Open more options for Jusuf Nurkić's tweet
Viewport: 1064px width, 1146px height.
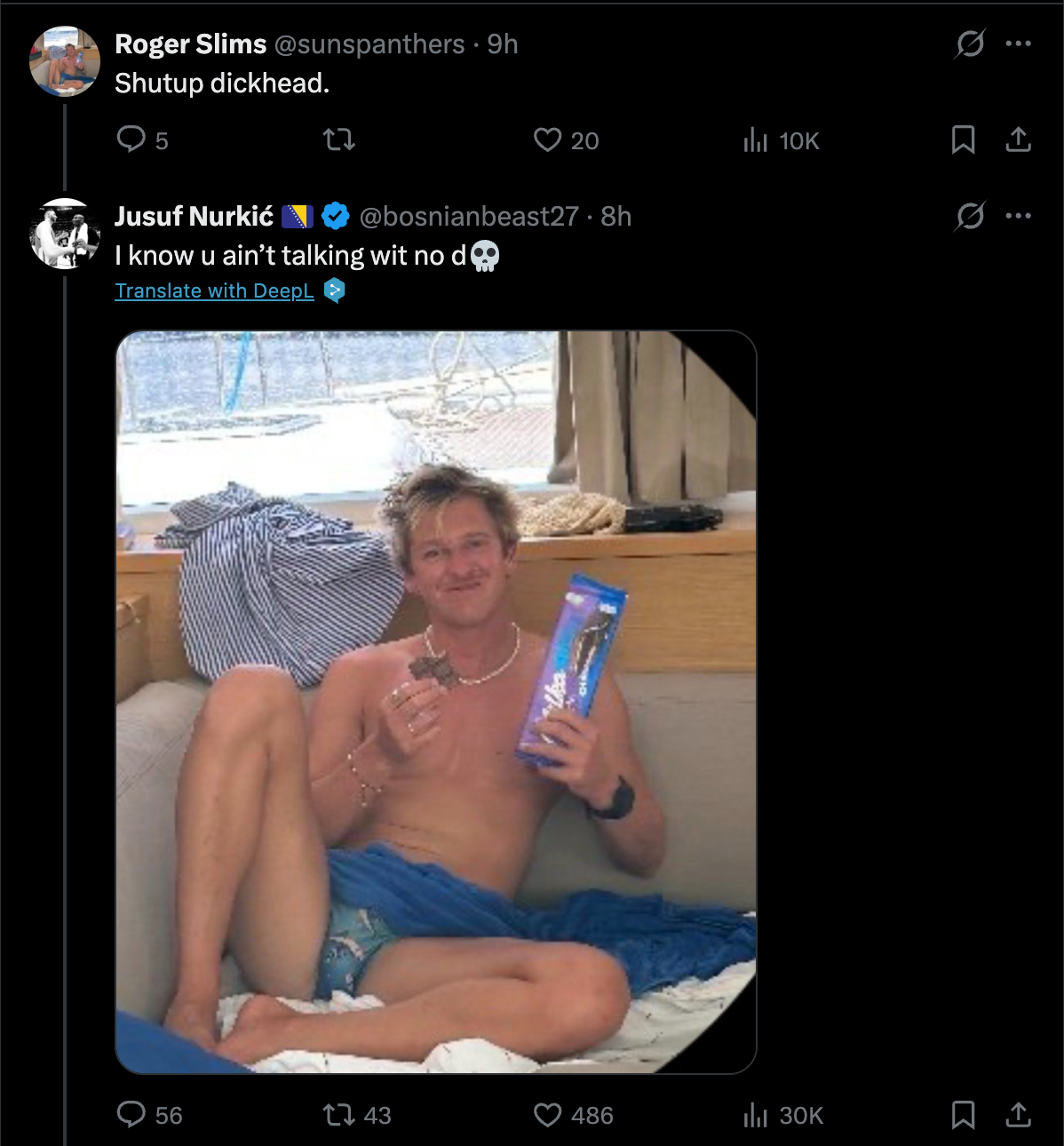(x=1018, y=215)
